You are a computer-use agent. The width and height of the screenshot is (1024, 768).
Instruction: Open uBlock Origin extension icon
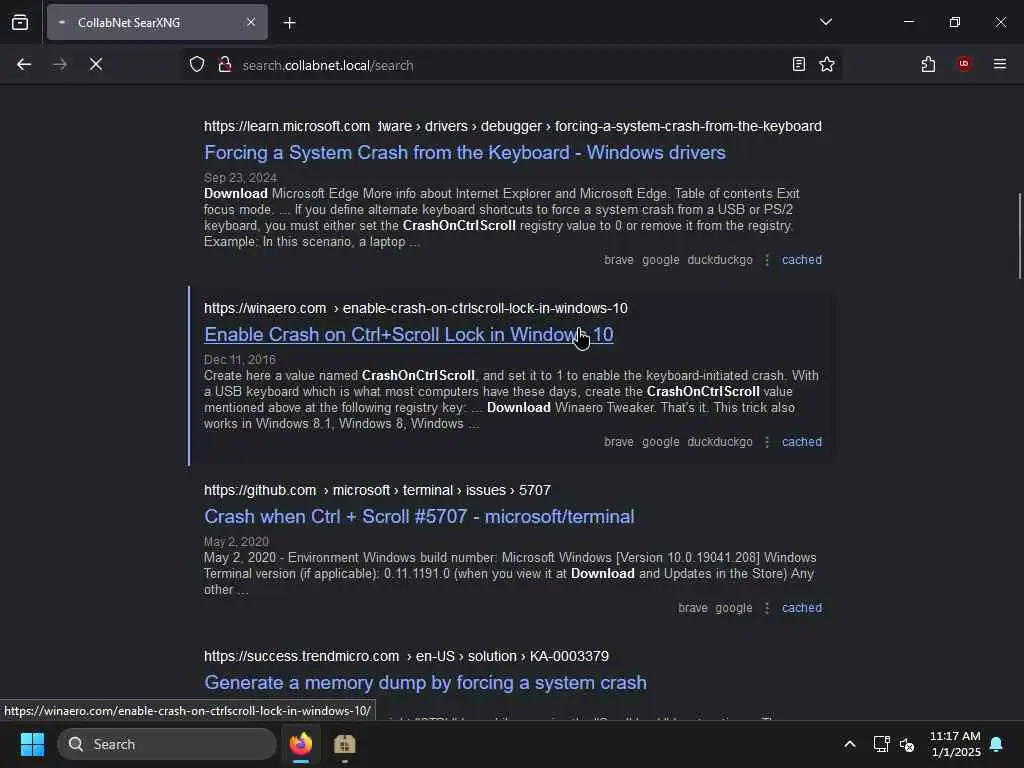[x=964, y=64]
